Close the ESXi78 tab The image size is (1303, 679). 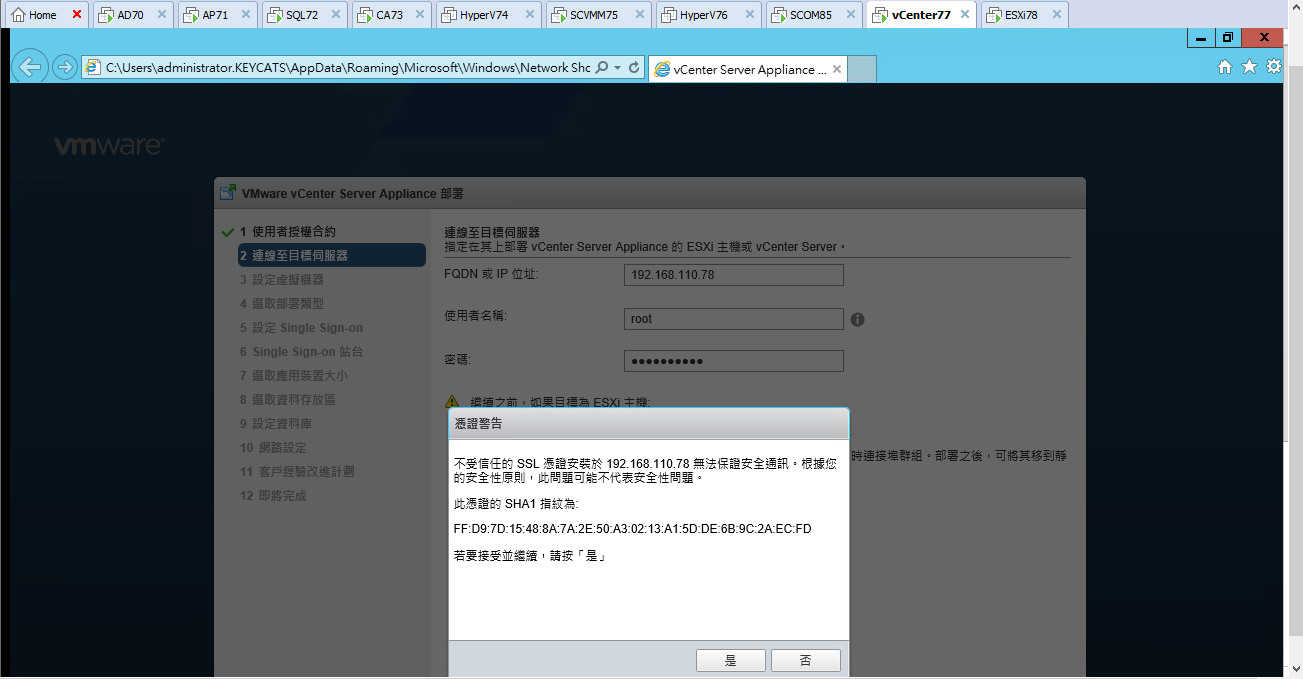pos(1056,15)
